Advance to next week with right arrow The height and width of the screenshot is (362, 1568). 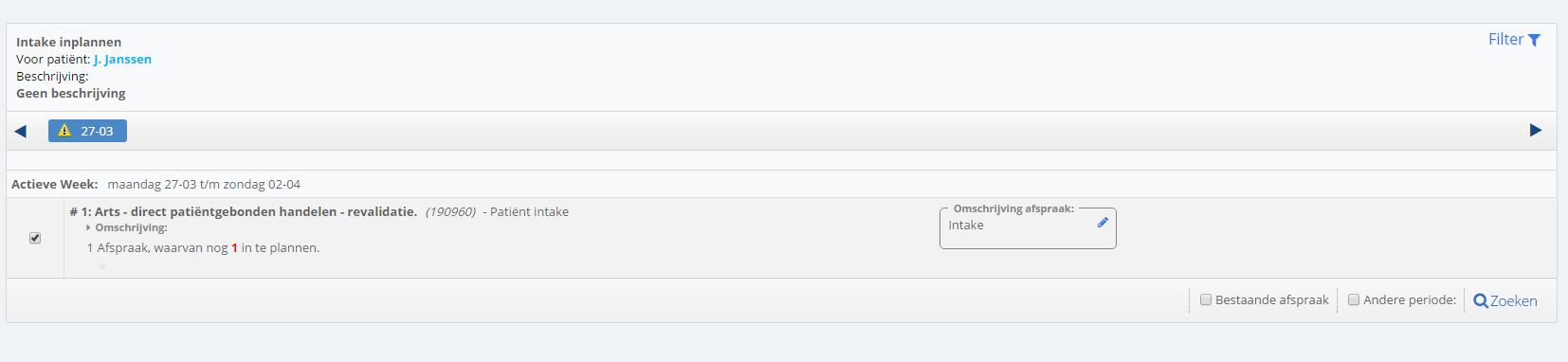[1536, 130]
